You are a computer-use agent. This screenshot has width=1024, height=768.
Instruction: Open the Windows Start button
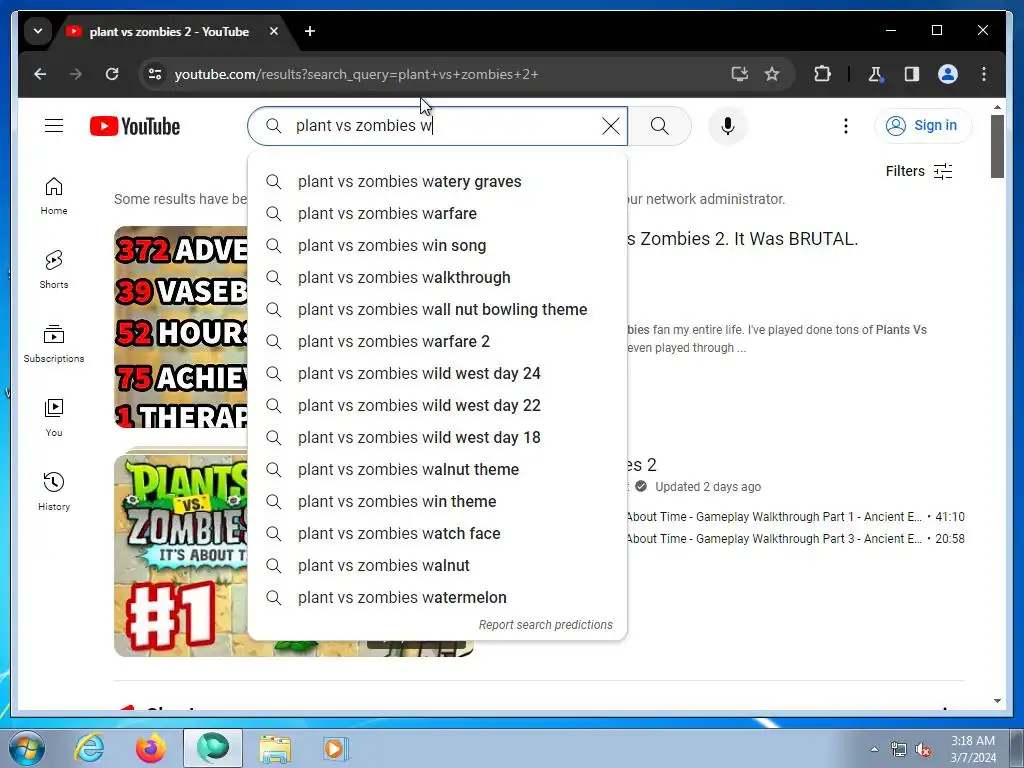[x=26, y=748]
